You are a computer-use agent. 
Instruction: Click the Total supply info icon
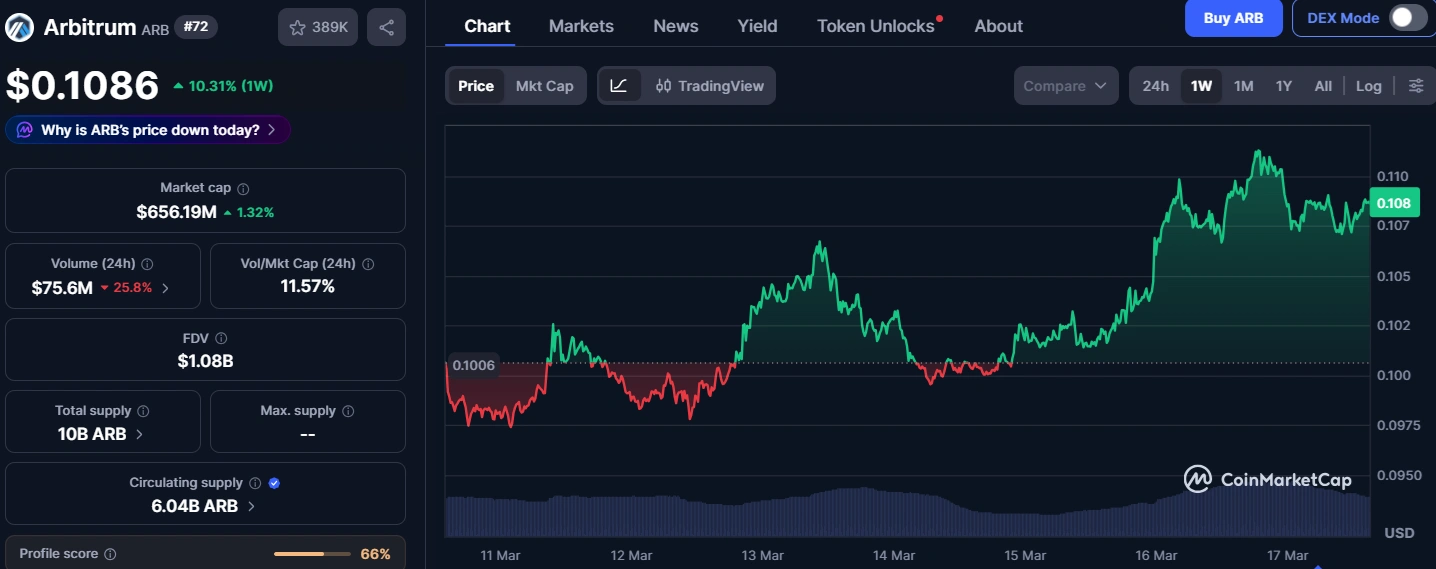click(x=143, y=411)
